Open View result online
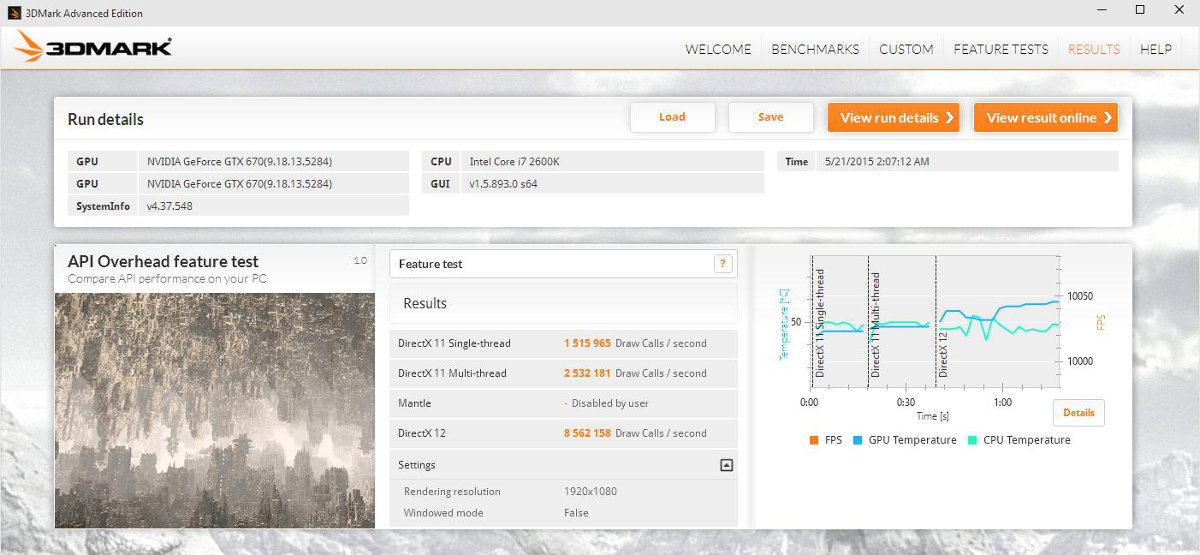Viewport: 1200px width, 555px height. coord(1045,118)
